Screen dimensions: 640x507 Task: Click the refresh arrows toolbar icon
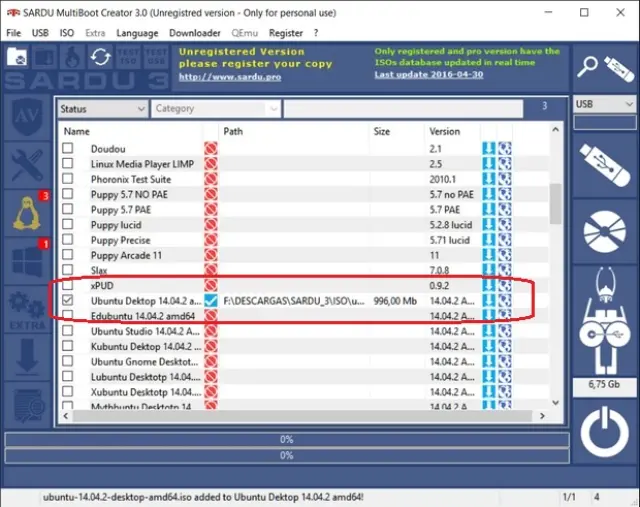[100, 57]
